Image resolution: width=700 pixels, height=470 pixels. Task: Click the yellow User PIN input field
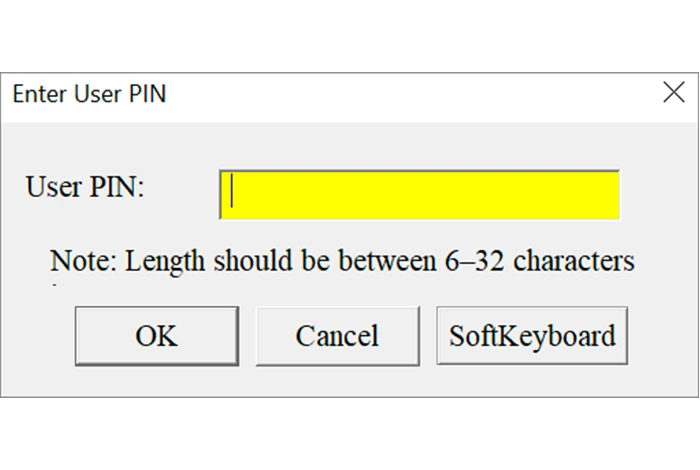(419, 194)
